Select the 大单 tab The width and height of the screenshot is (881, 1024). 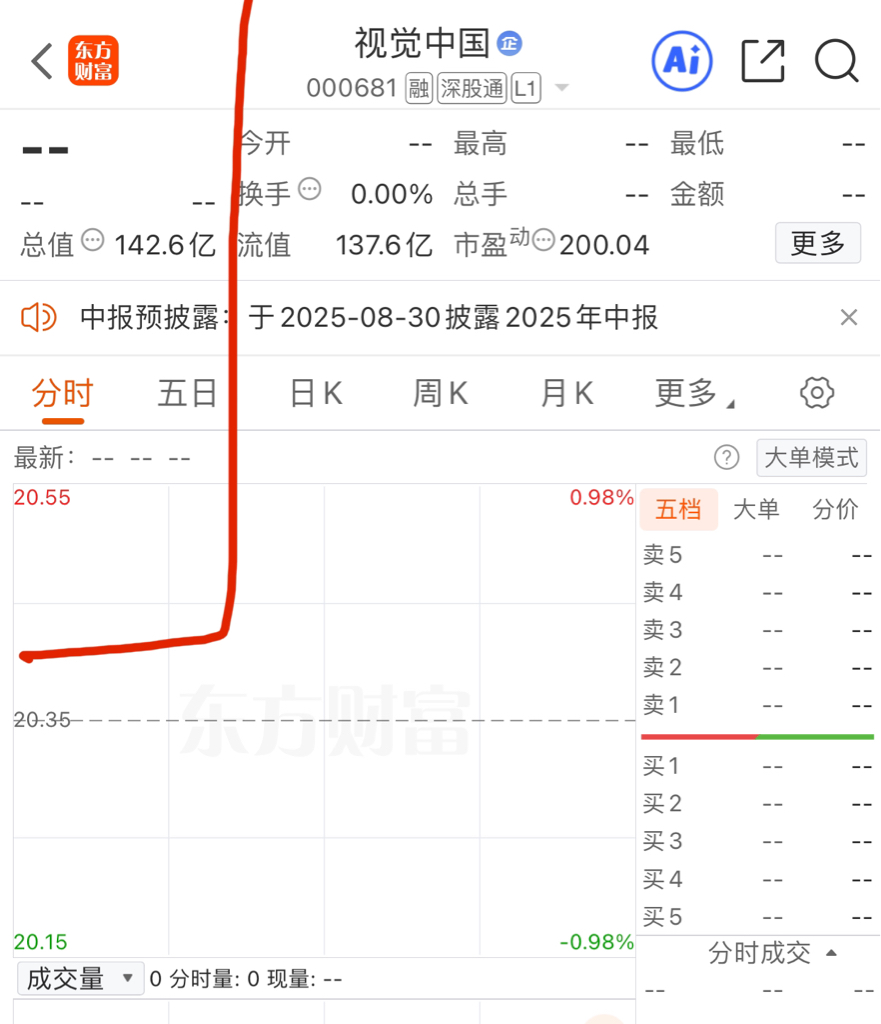tap(756, 509)
